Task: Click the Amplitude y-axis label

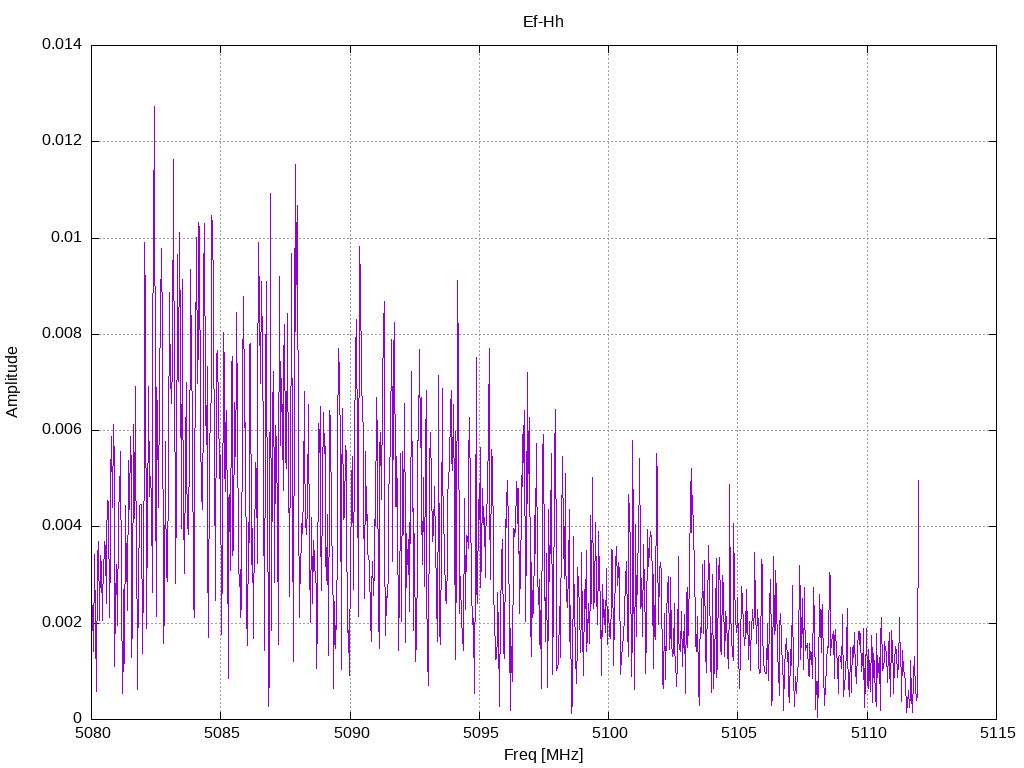Action: pos(12,382)
